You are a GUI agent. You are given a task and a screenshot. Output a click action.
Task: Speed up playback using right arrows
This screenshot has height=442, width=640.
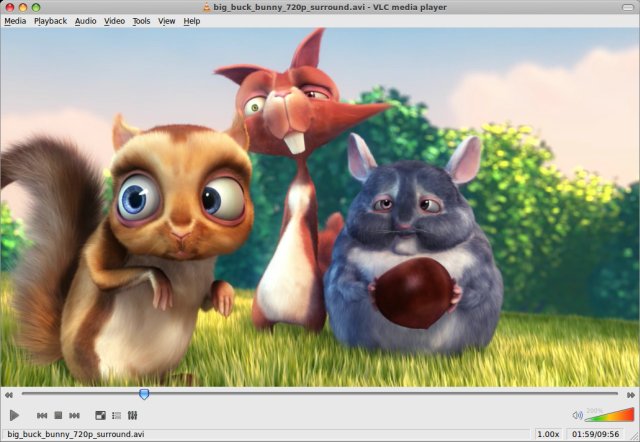point(631,395)
